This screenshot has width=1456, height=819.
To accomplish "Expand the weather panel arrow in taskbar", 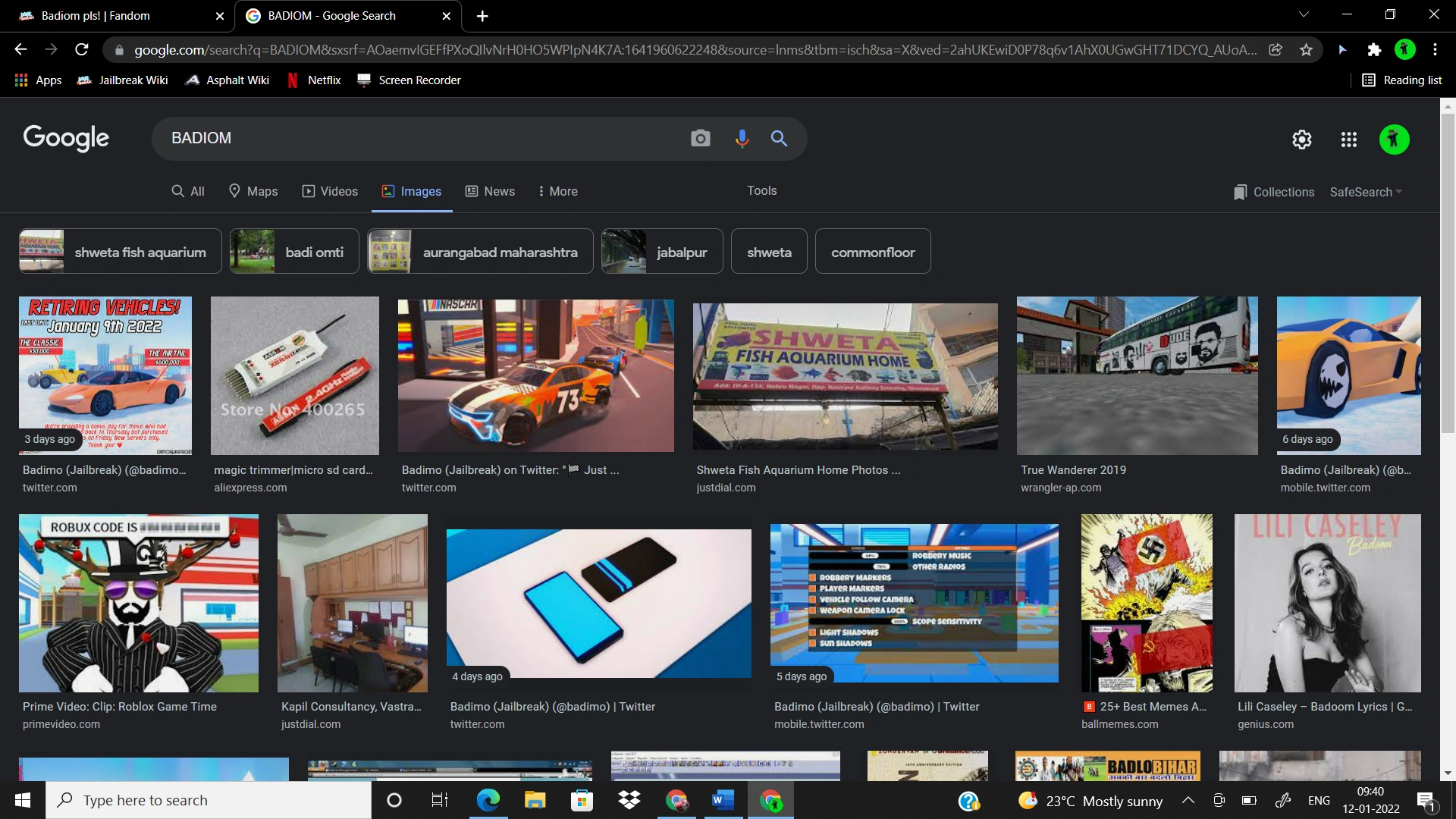I will [1188, 800].
